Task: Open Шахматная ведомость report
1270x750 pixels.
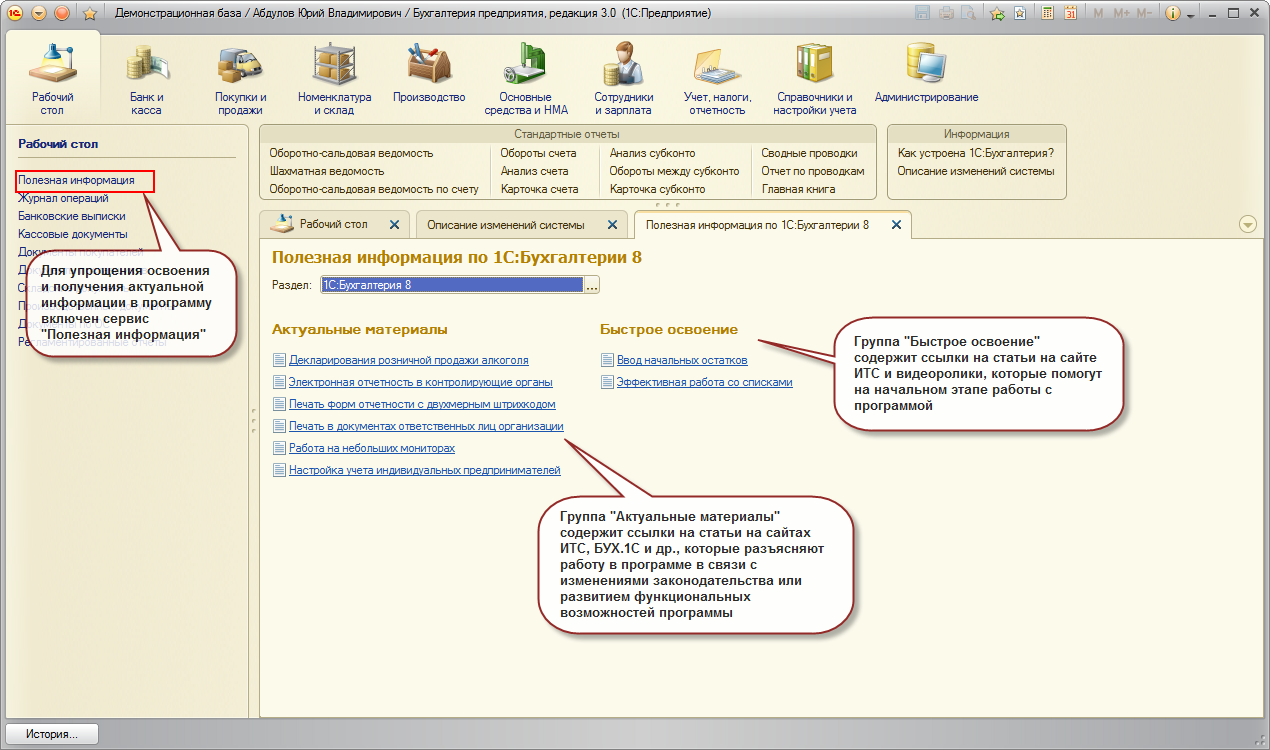Action: (326, 171)
